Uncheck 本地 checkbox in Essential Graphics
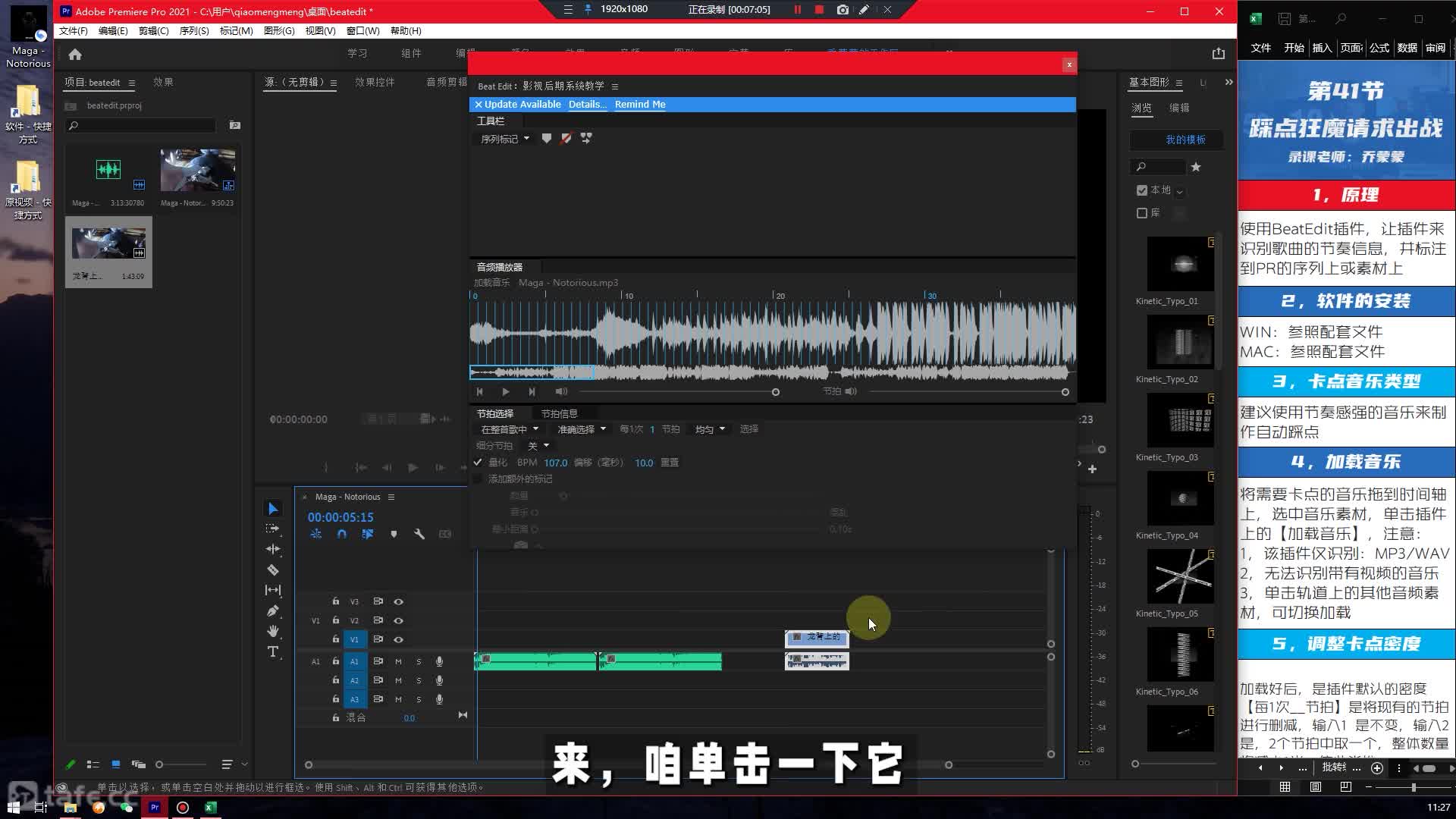This screenshot has width=1456, height=819. [x=1142, y=190]
